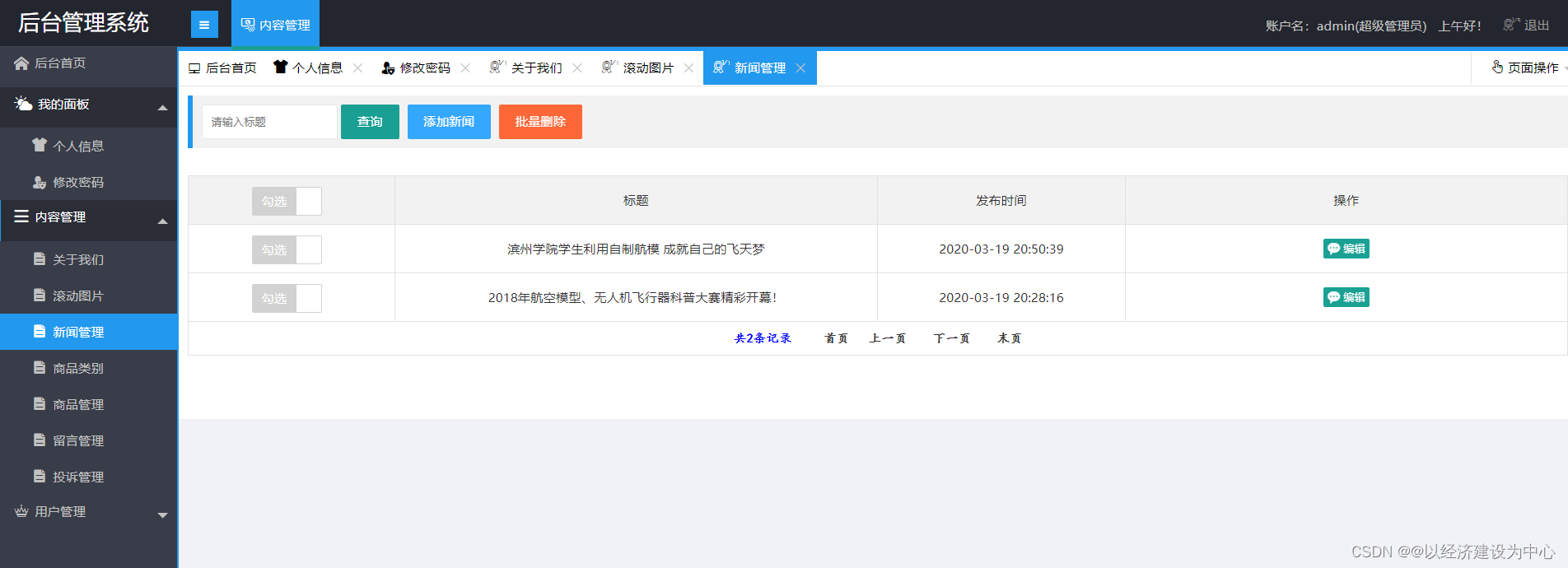The width and height of the screenshot is (1568, 568).
Task: Click the document icon beside 投诉管理
Action: 40,476
